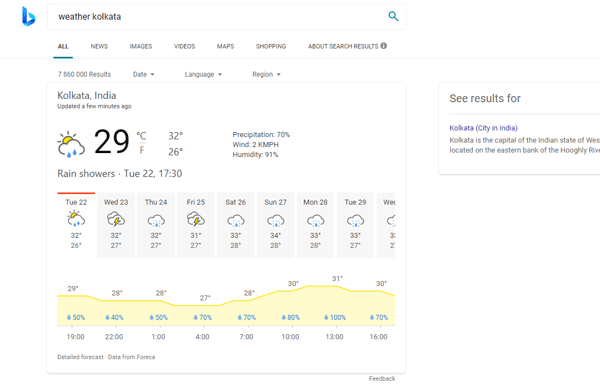This screenshot has height=386, width=600.
Task: Select the Sat 26 rain forecast card
Action: pos(236,225)
